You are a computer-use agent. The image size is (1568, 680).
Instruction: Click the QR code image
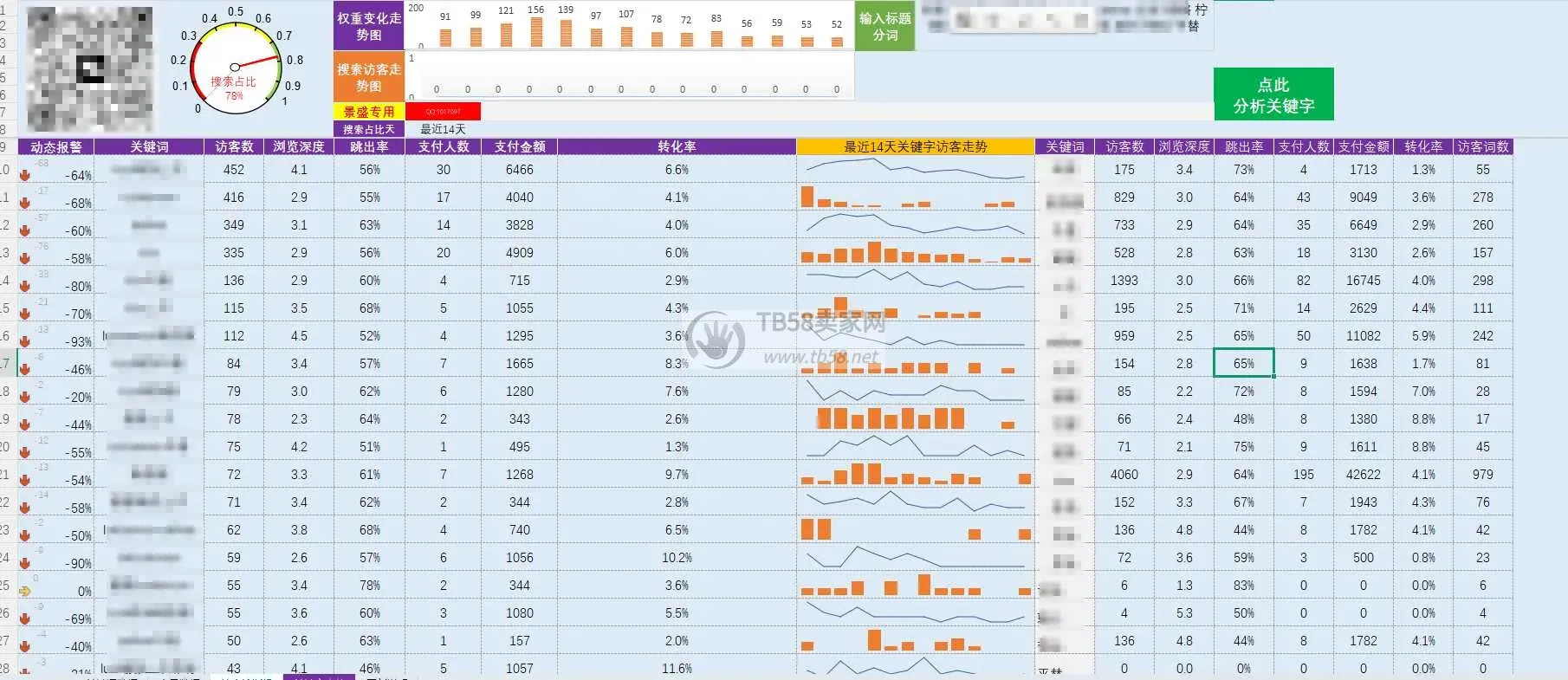[90, 68]
